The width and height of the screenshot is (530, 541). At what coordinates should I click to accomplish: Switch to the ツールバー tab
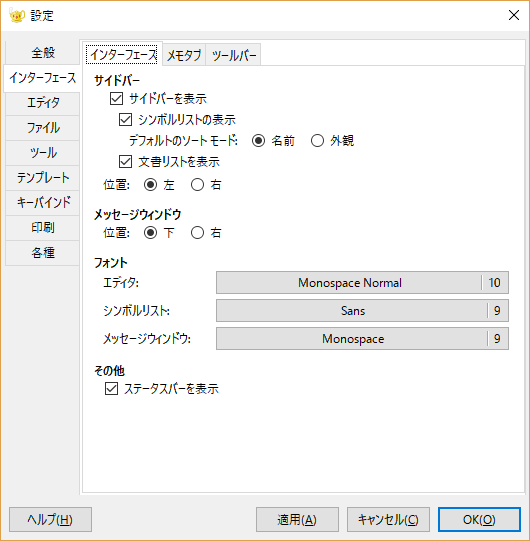tap(233, 55)
